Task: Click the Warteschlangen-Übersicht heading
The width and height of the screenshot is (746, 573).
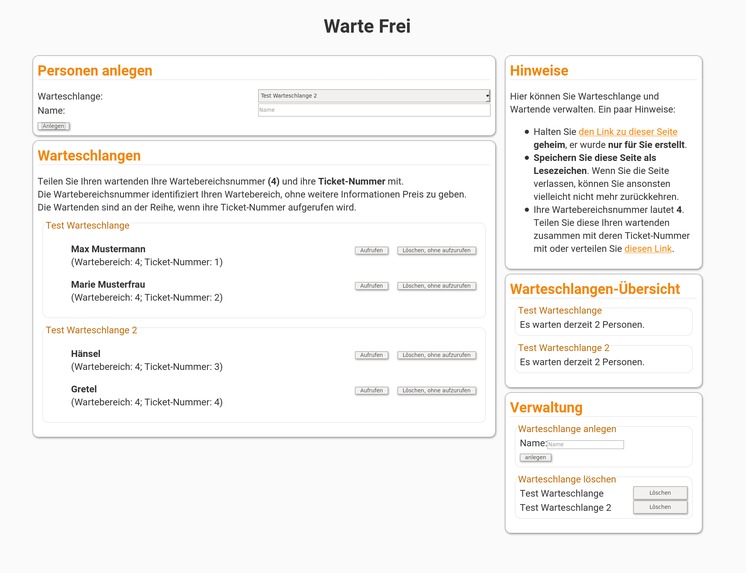Action: (x=595, y=289)
